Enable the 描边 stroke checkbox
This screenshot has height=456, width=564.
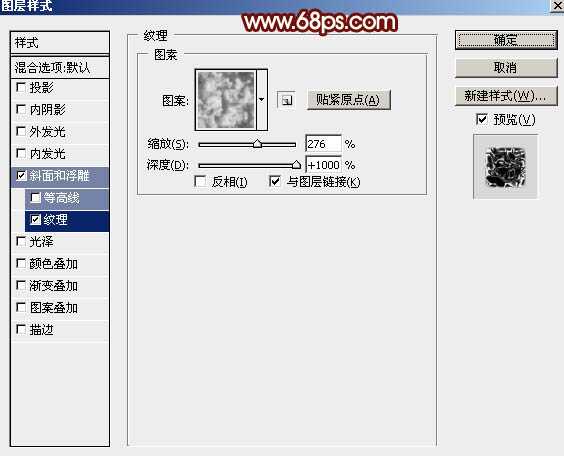pyautogui.click(x=21, y=329)
